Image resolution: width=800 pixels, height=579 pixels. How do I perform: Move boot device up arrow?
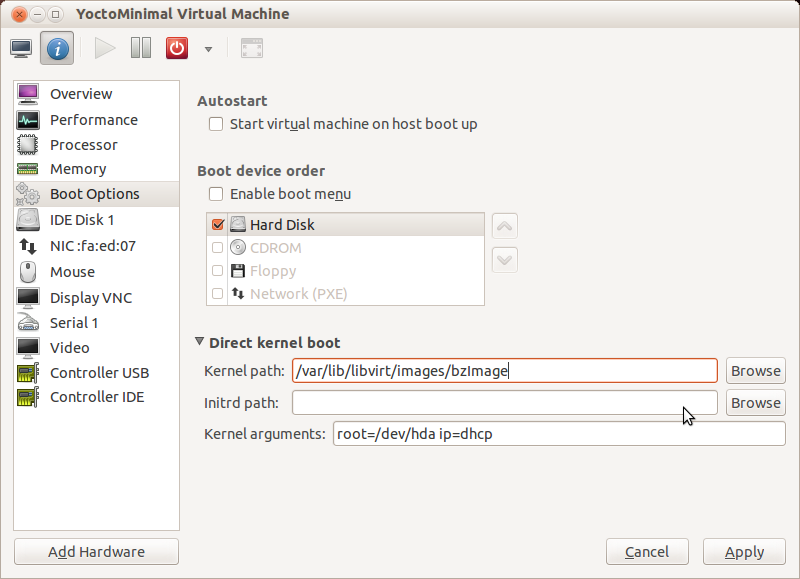[505, 226]
